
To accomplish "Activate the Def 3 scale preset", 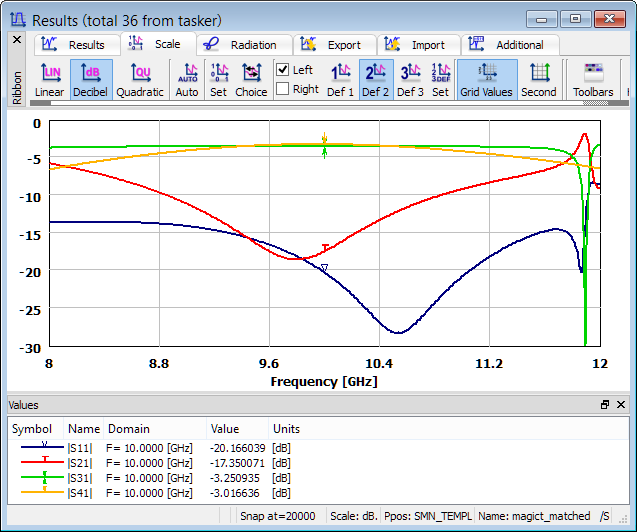I will coord(410,80).
